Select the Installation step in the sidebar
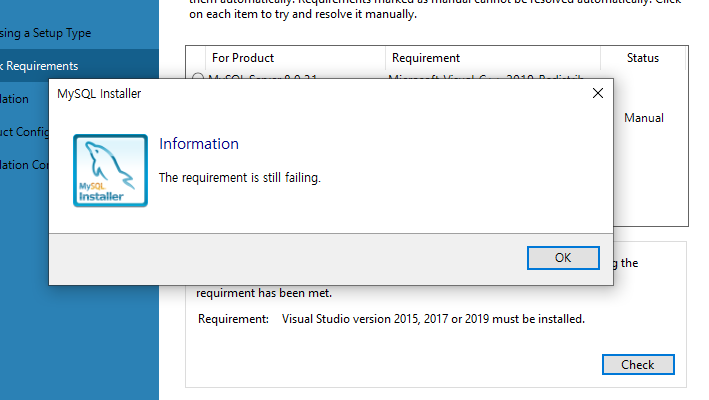The height and width of the screenshot is (400, 709). pyautogui.click(x=14, y=99)
